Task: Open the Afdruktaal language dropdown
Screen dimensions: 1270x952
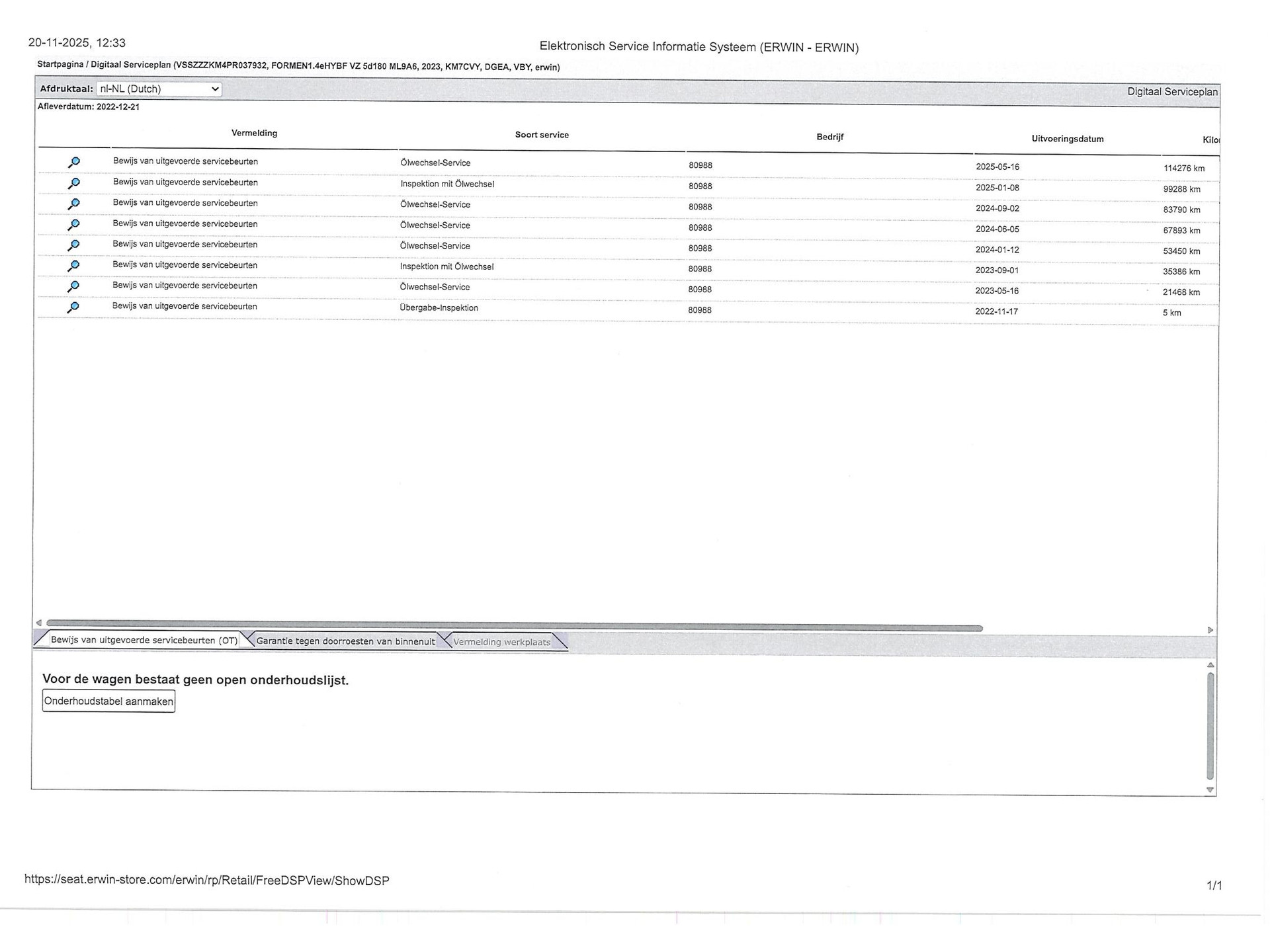Action: click(159, 89)
